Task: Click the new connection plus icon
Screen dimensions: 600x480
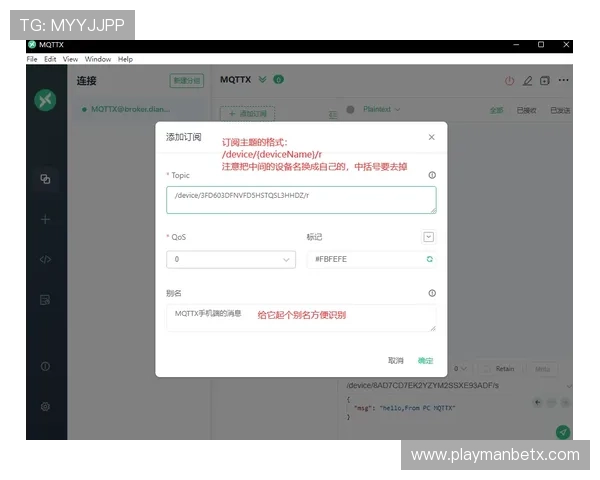Action: [45, 219]
